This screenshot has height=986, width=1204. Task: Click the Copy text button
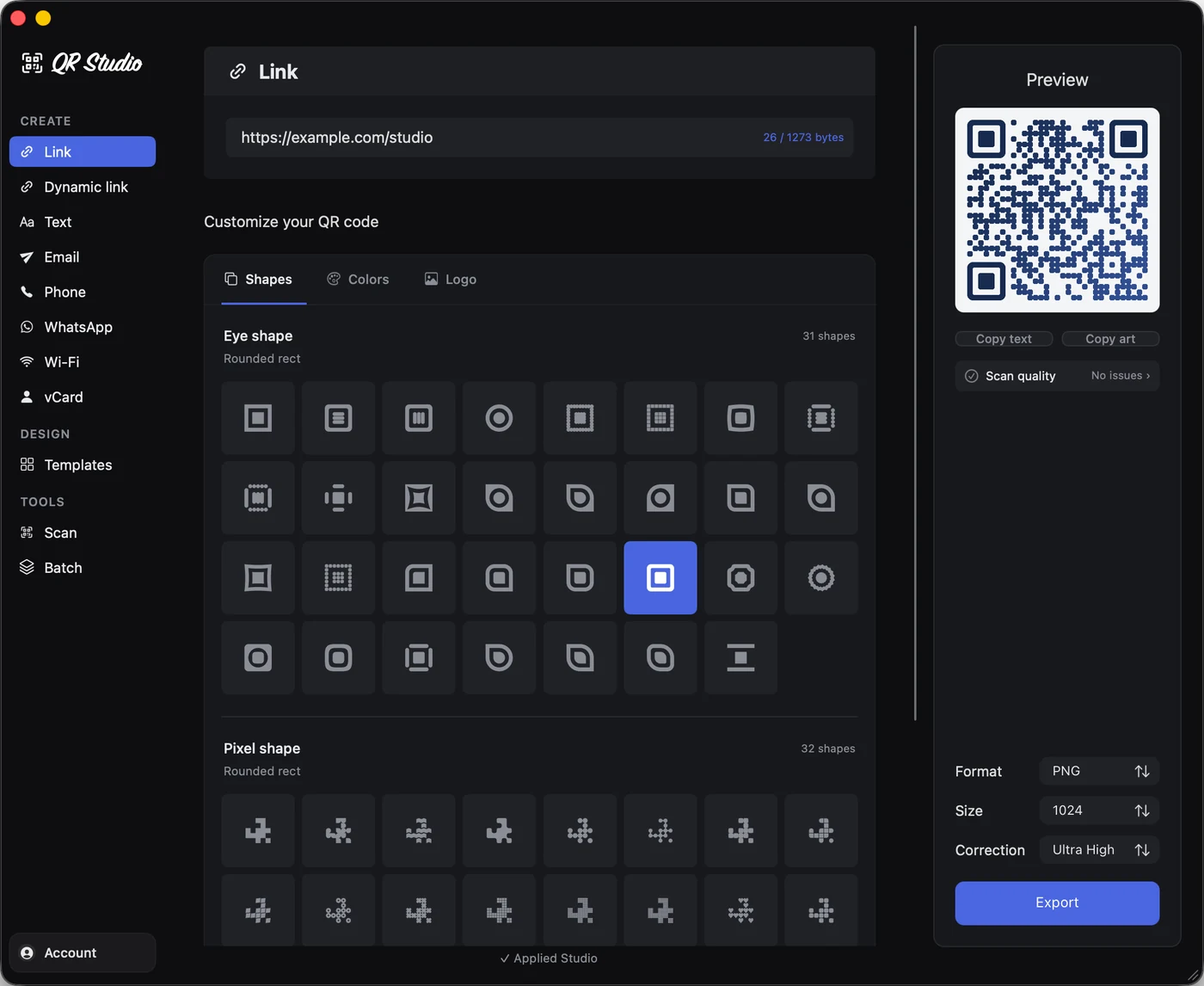(1004, 339)
